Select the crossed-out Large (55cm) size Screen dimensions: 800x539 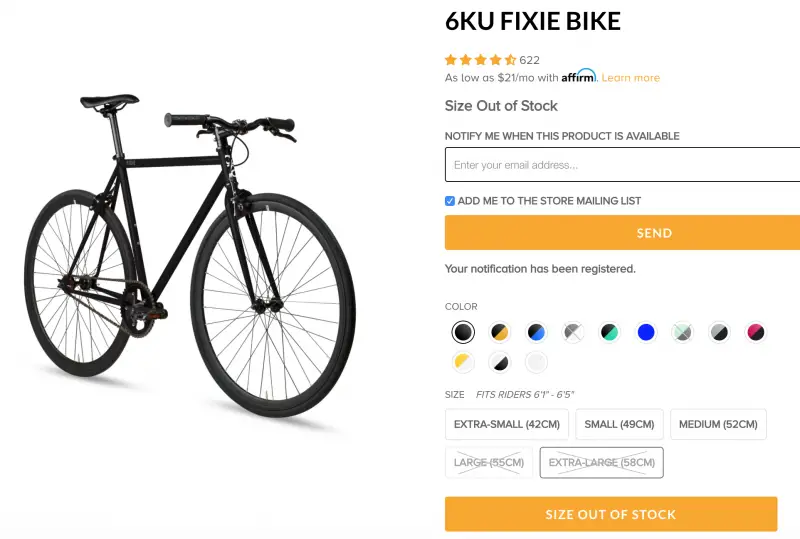[x=489, y=462]
